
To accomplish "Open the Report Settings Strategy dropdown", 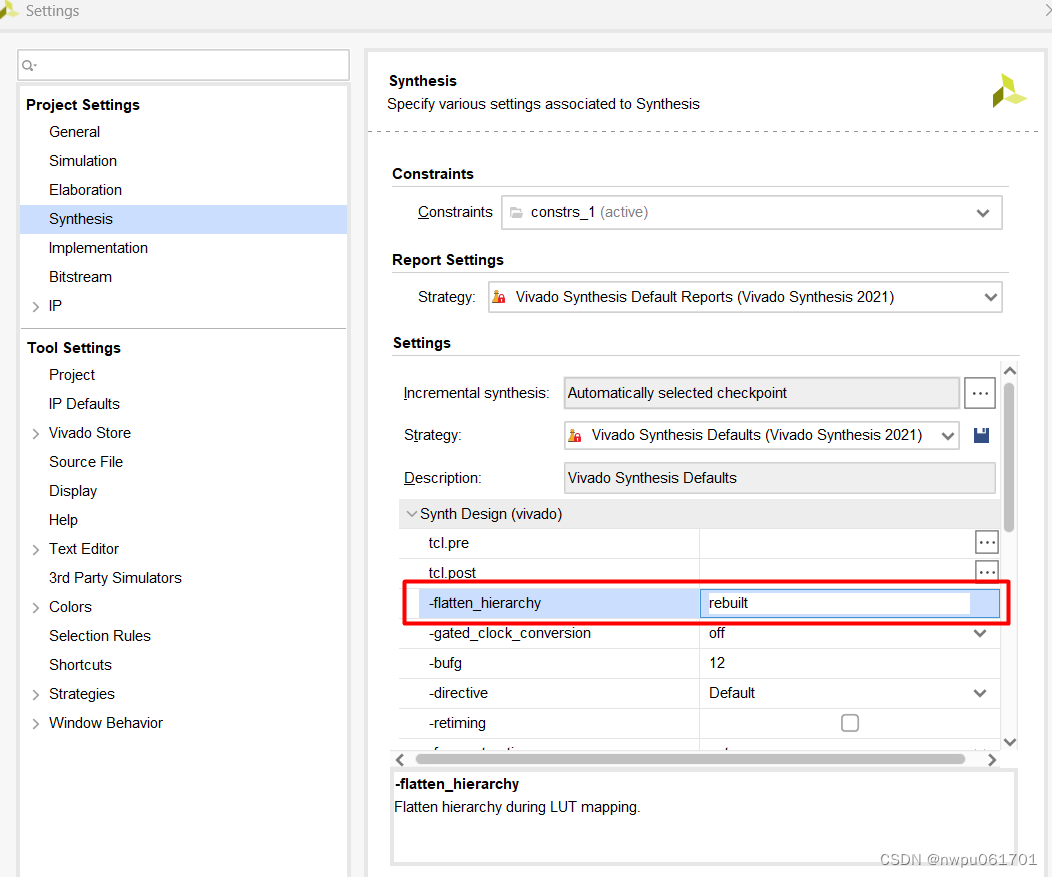I will coord(745,297).
